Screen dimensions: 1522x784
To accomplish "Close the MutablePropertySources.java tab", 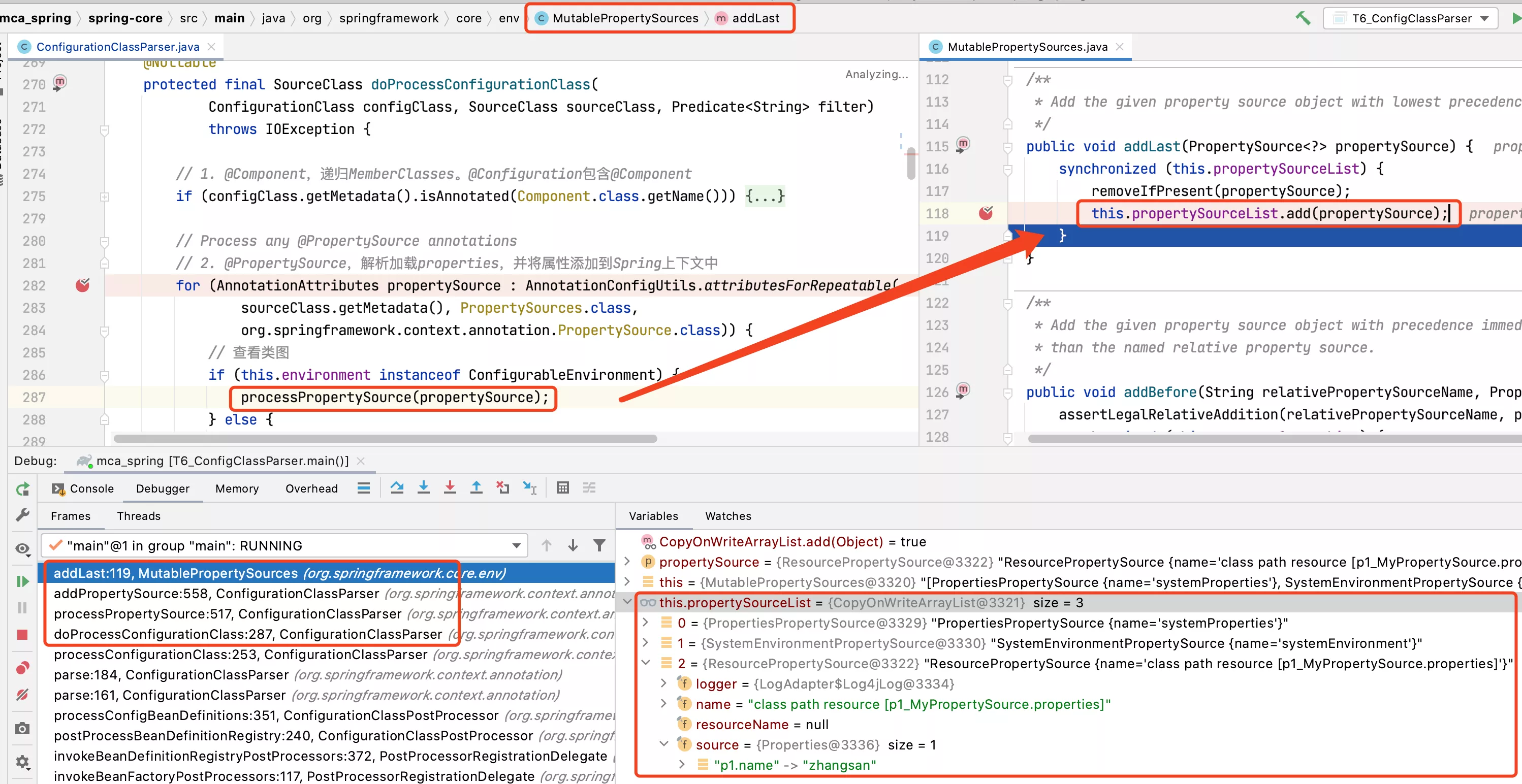I will point(1119,47).
